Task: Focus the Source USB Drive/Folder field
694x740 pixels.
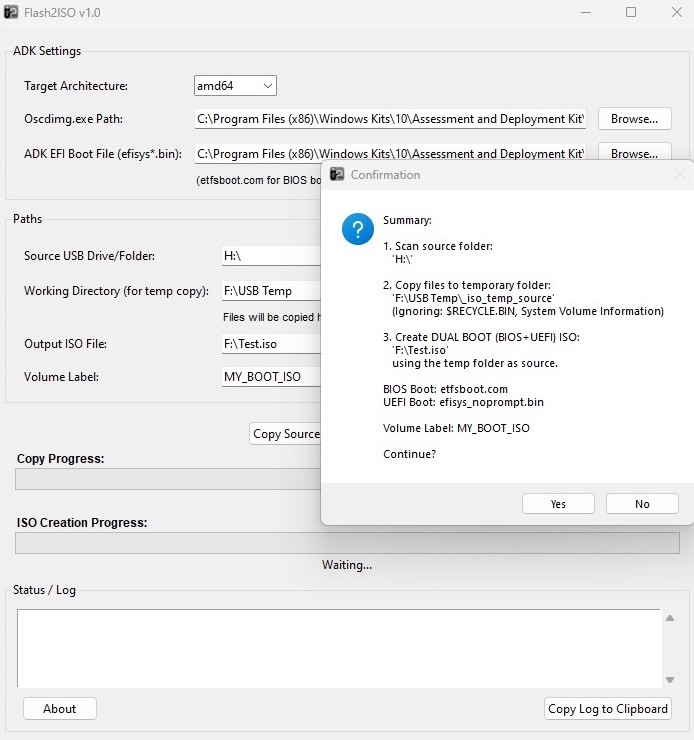Action: tap(270, 256)
